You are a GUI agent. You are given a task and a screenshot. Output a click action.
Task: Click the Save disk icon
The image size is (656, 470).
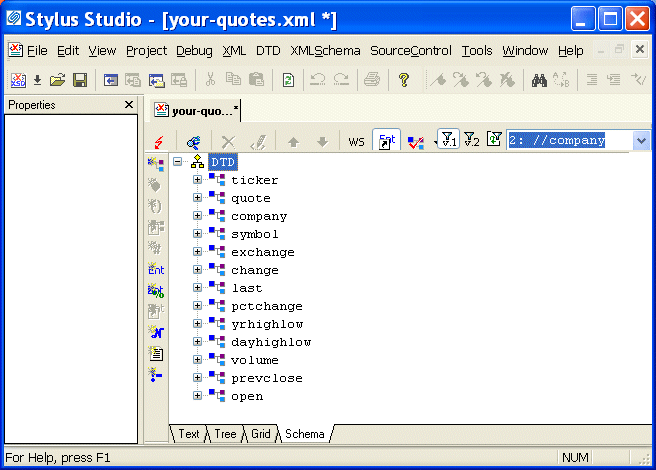tap(80, 80)
